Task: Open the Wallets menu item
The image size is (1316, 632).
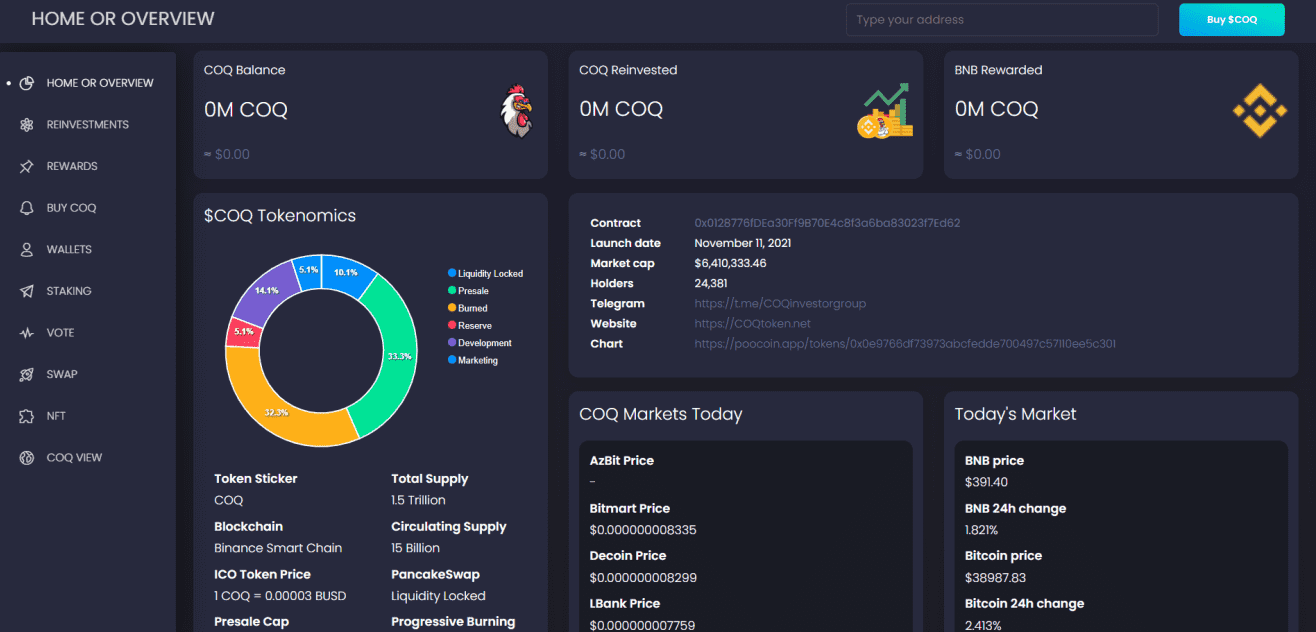Action: [x=69, y=250]
